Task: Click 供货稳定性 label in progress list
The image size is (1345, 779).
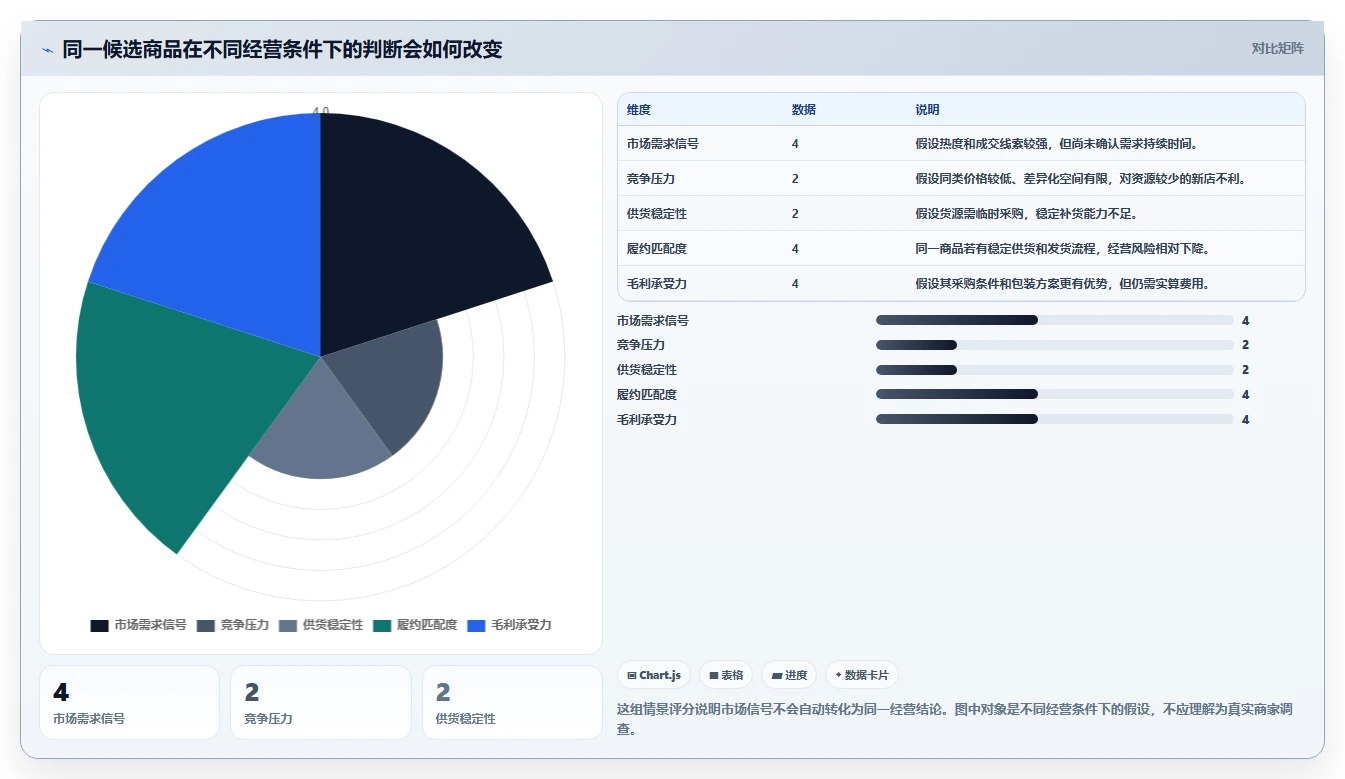Action: 647,370
